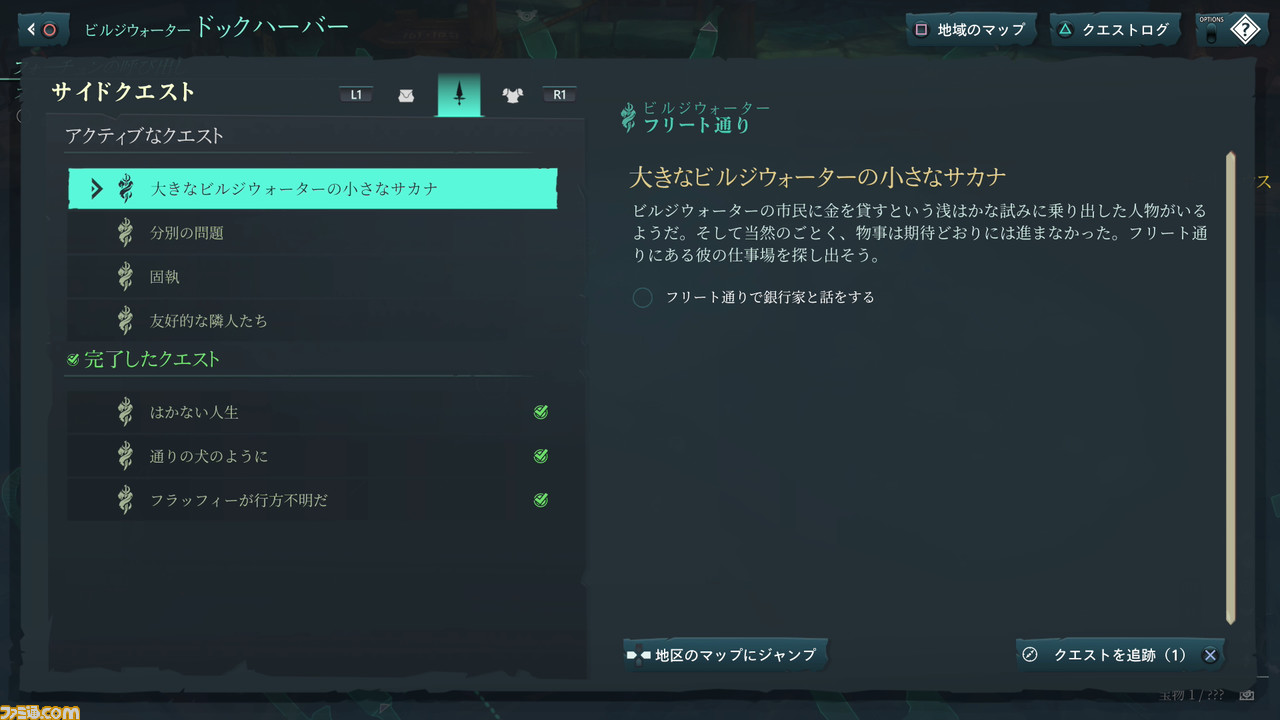Viewport: 1280px width, 720px height.
Task: Click the triangle icon on クエストログ button
Action: coord(1065,29)
